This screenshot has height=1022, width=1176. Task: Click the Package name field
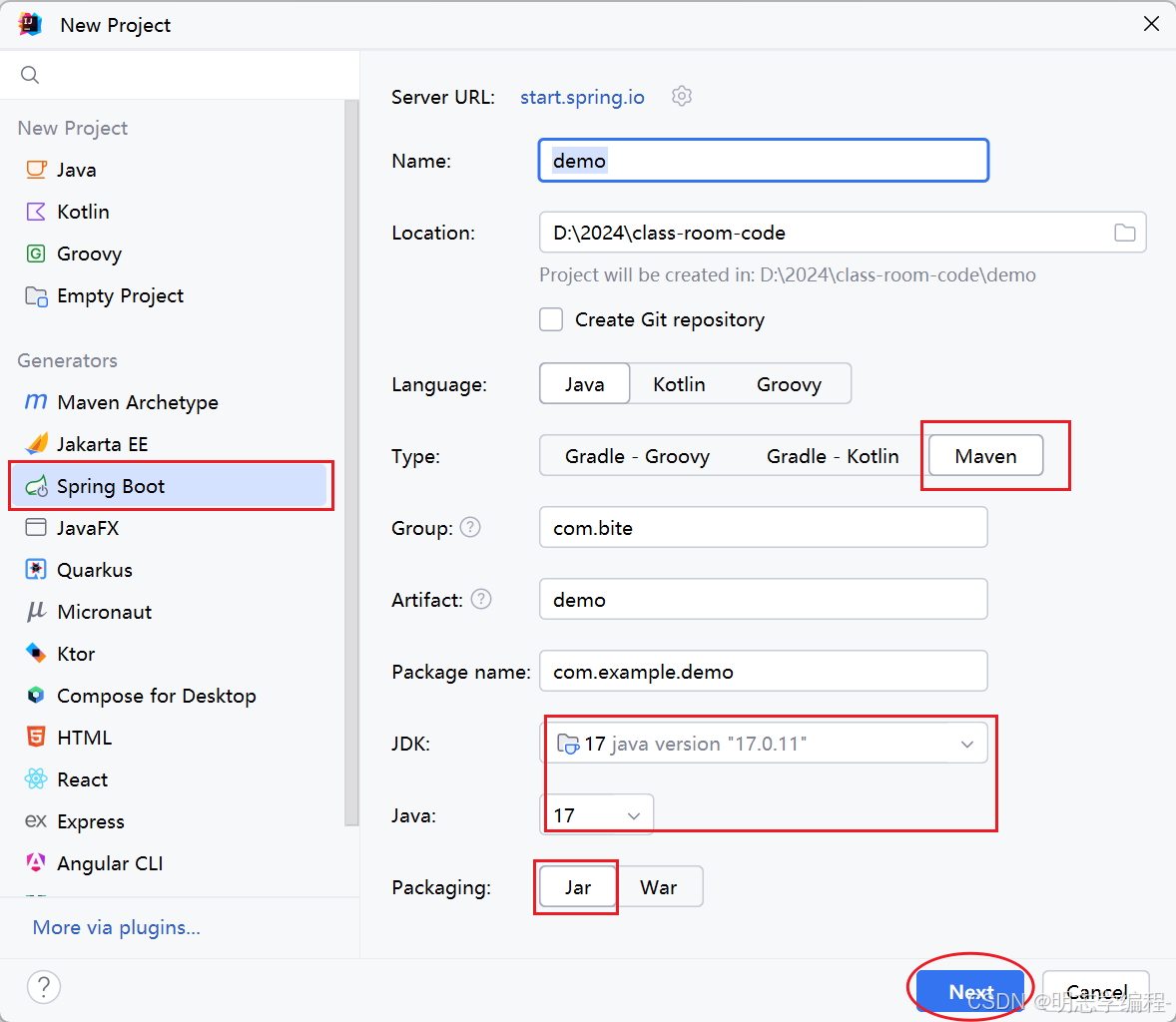764,671
